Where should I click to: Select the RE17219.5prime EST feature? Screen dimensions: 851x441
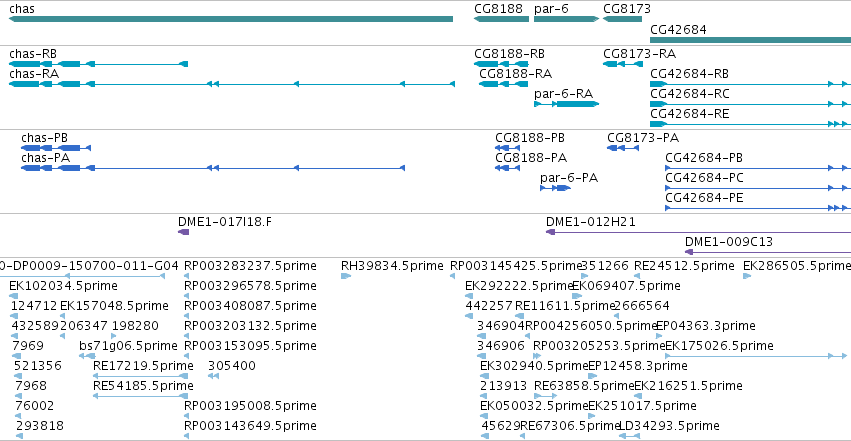coord(141,376)
